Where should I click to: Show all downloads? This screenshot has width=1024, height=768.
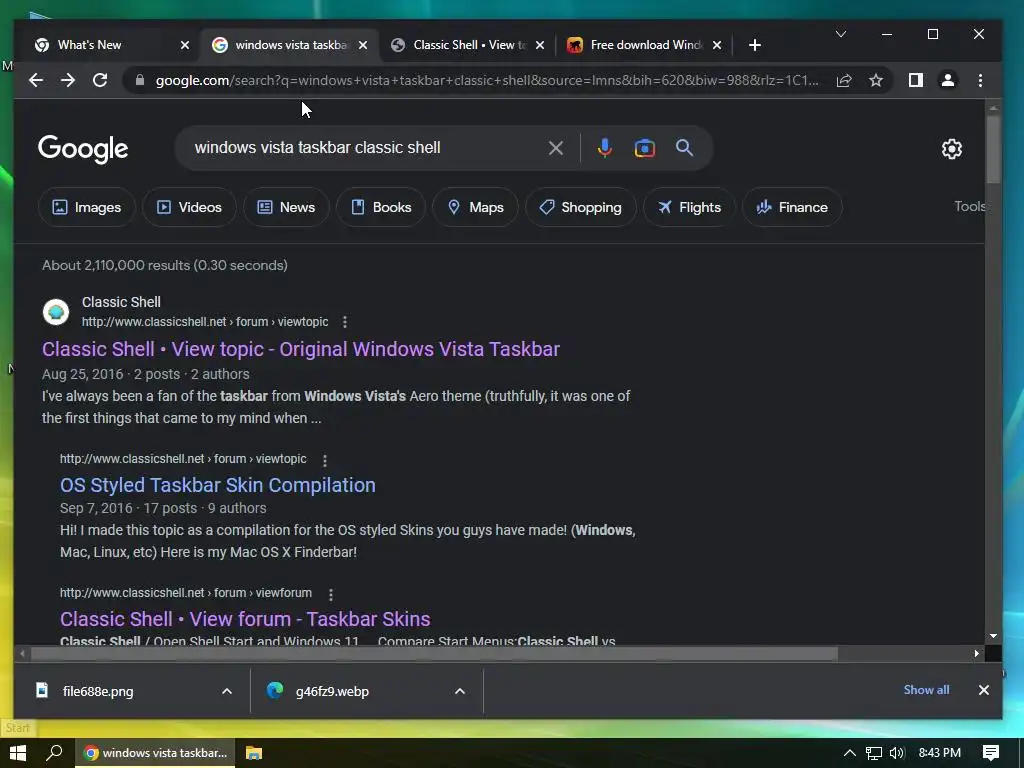click(x=926, y=690)
